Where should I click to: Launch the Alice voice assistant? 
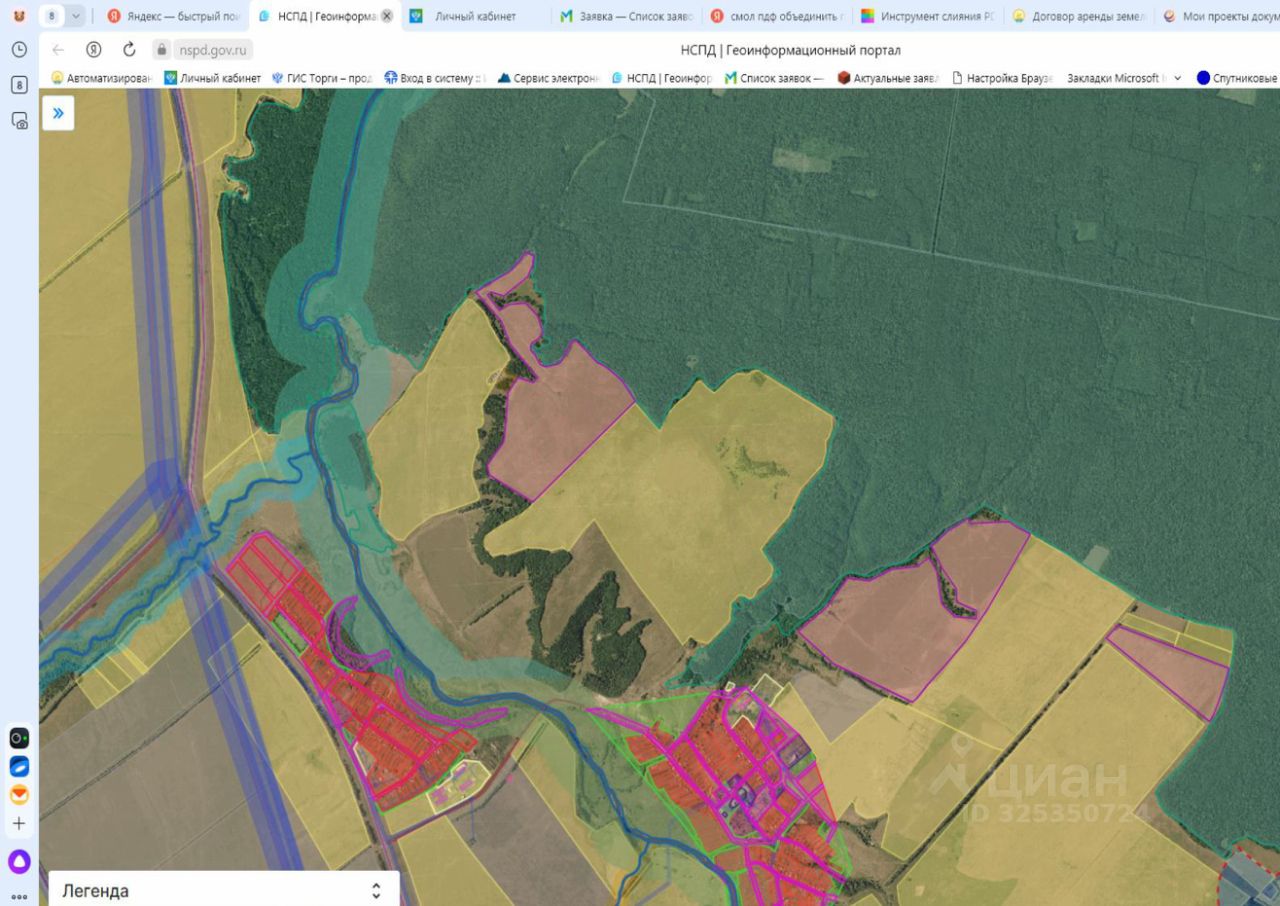click(19, 862)
